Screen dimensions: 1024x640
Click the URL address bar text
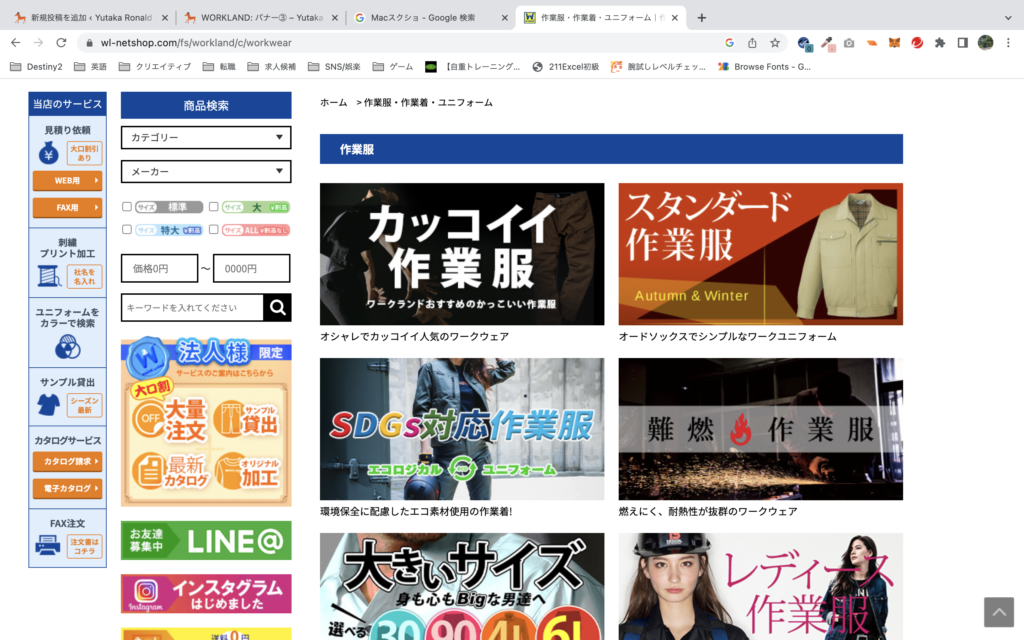click(196, 42)
